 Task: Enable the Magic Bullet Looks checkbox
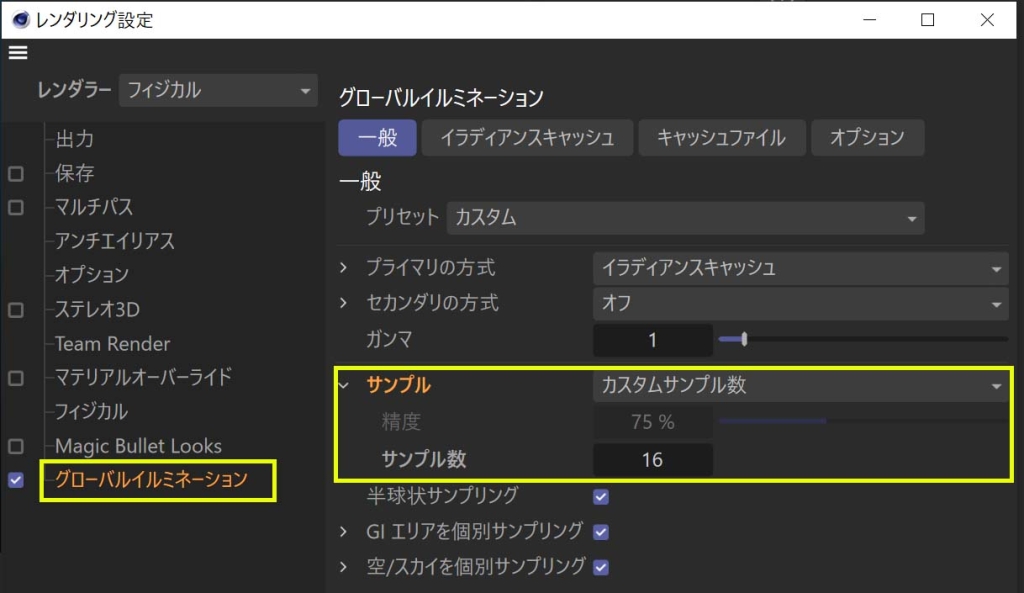16,446
